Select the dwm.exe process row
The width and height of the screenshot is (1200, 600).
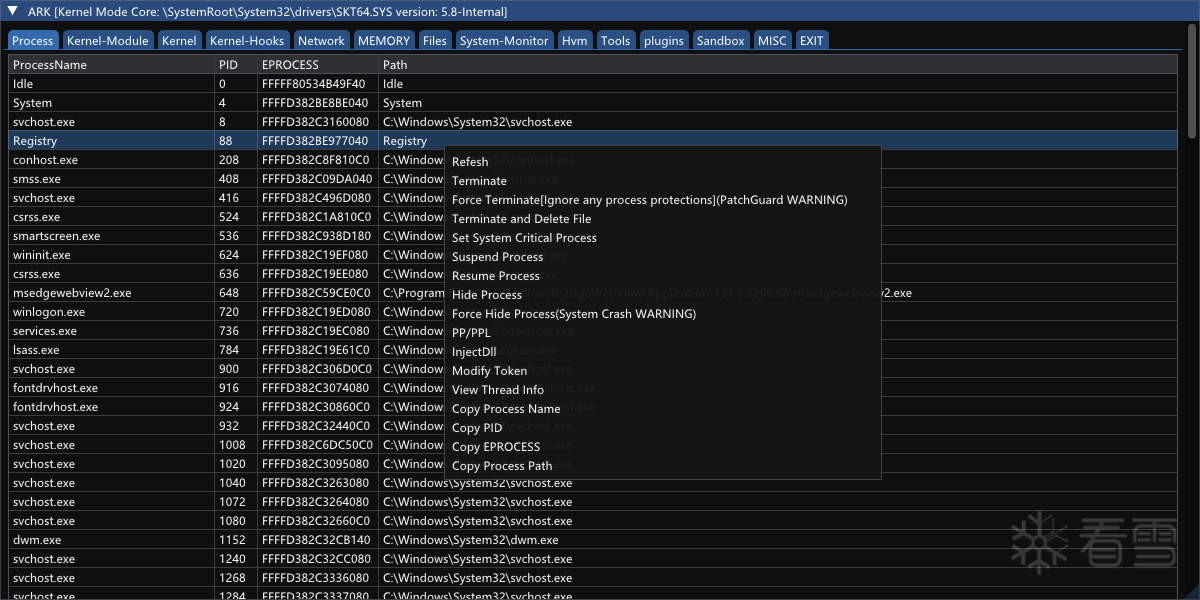point(593,540)
